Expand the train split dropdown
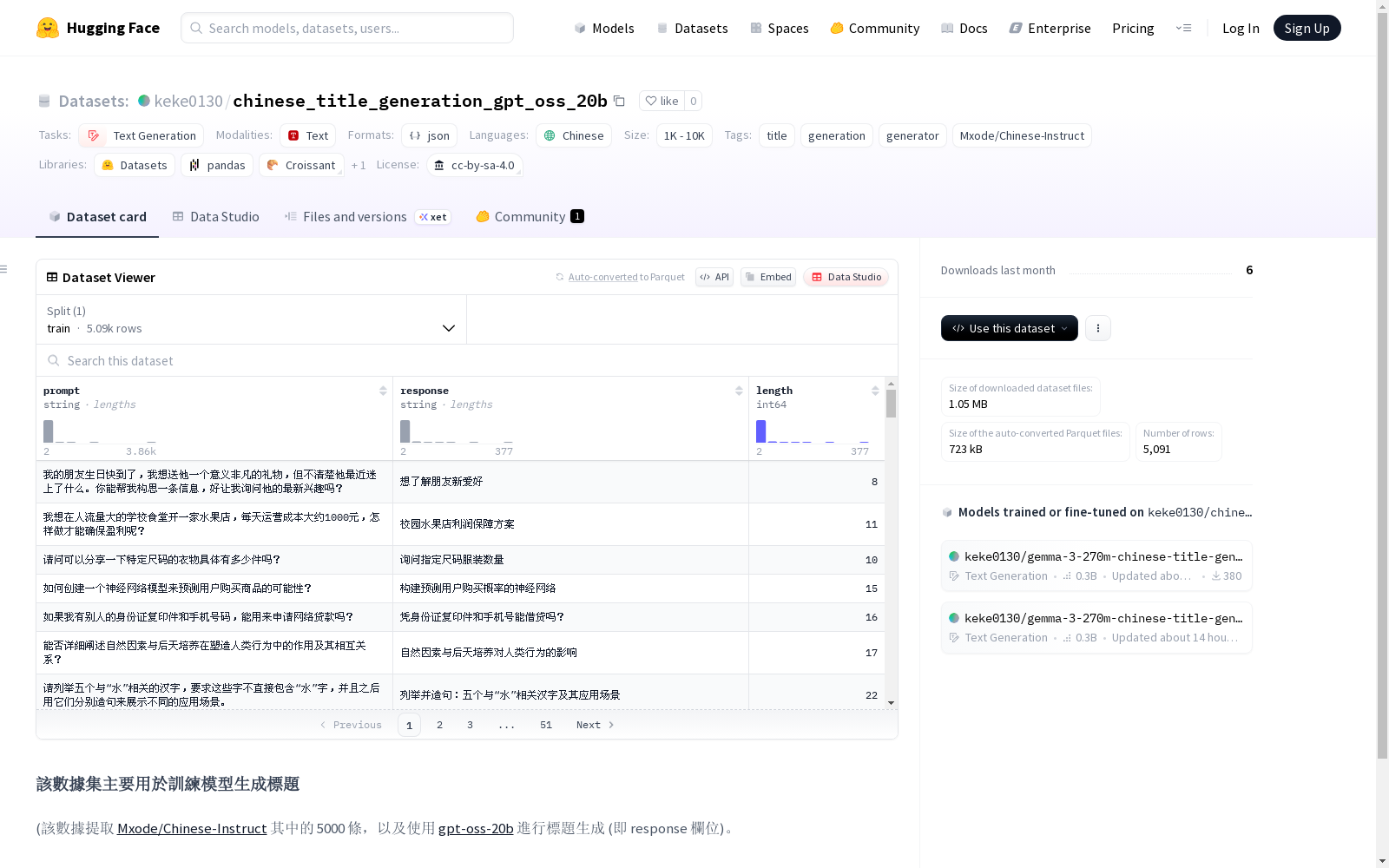The height and width of the screenshot is (868, 1389). click(x=251, y=319)
